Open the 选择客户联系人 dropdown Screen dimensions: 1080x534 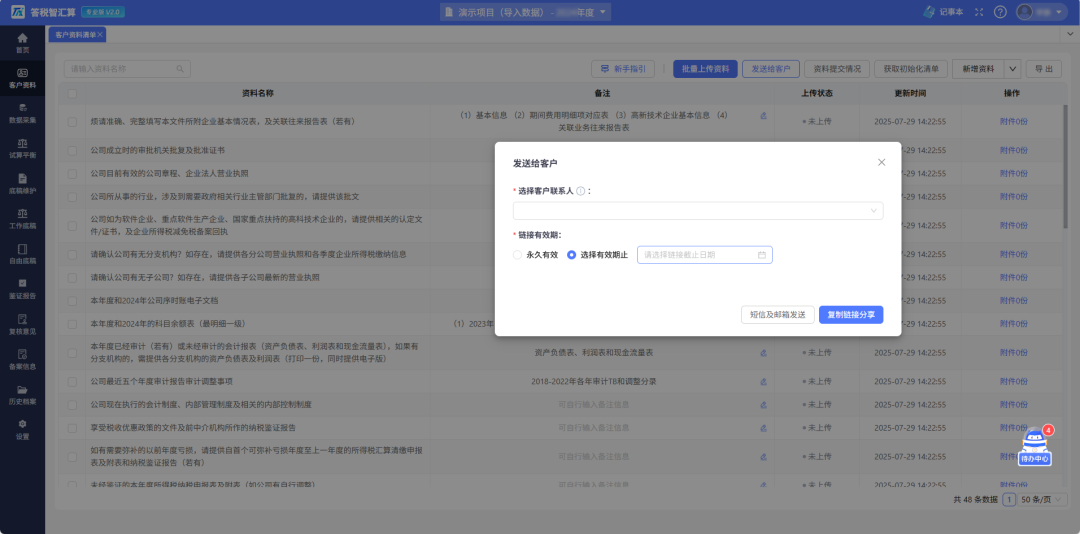point(698,211)
